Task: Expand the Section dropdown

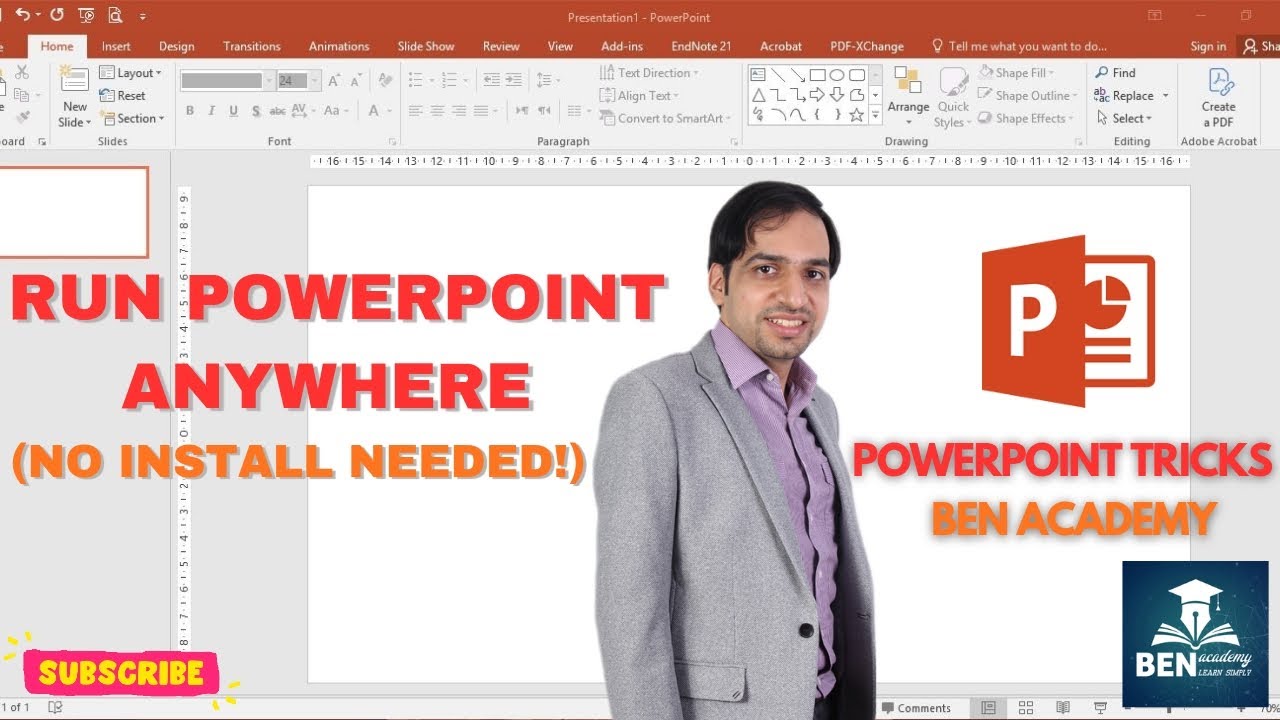Action: tap(133, 118)
